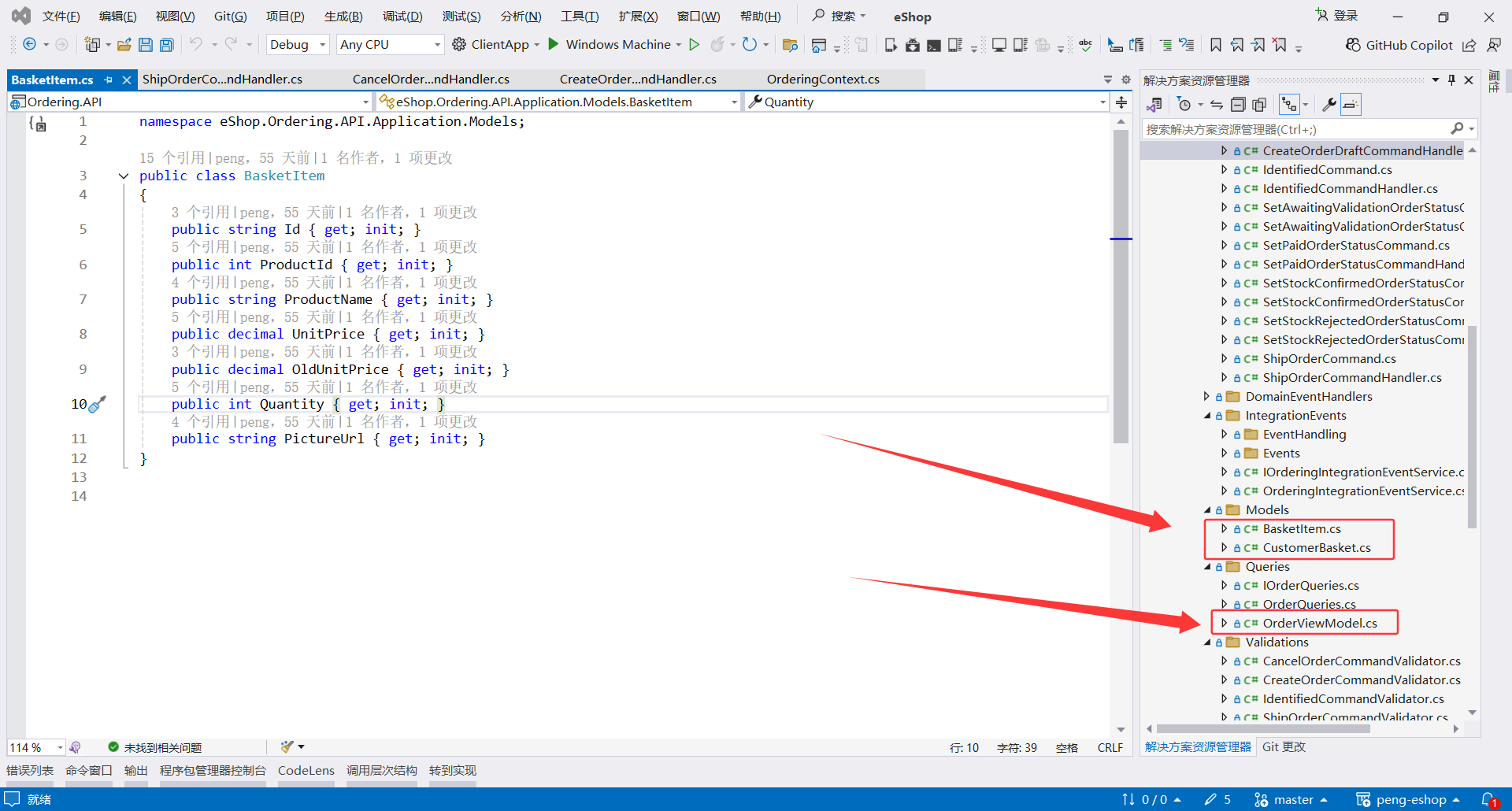Image resolution: width=1512 pixels, height=811 pixels.
Task: Click Show All Files icon in Solution Explorer
Action: (x=1259, y=105)
